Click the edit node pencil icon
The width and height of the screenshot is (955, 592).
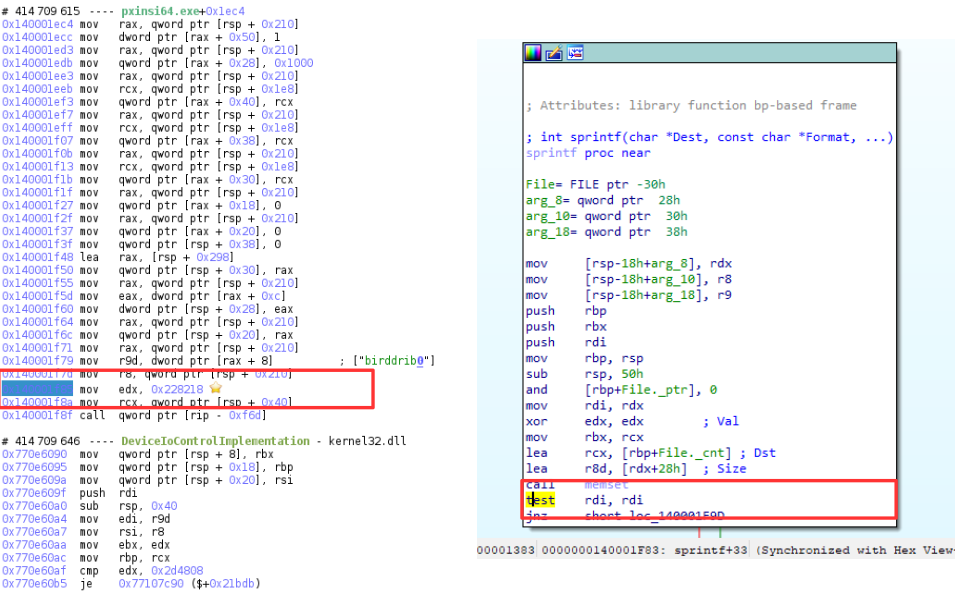pyautogui.click(x=554, y=53)
